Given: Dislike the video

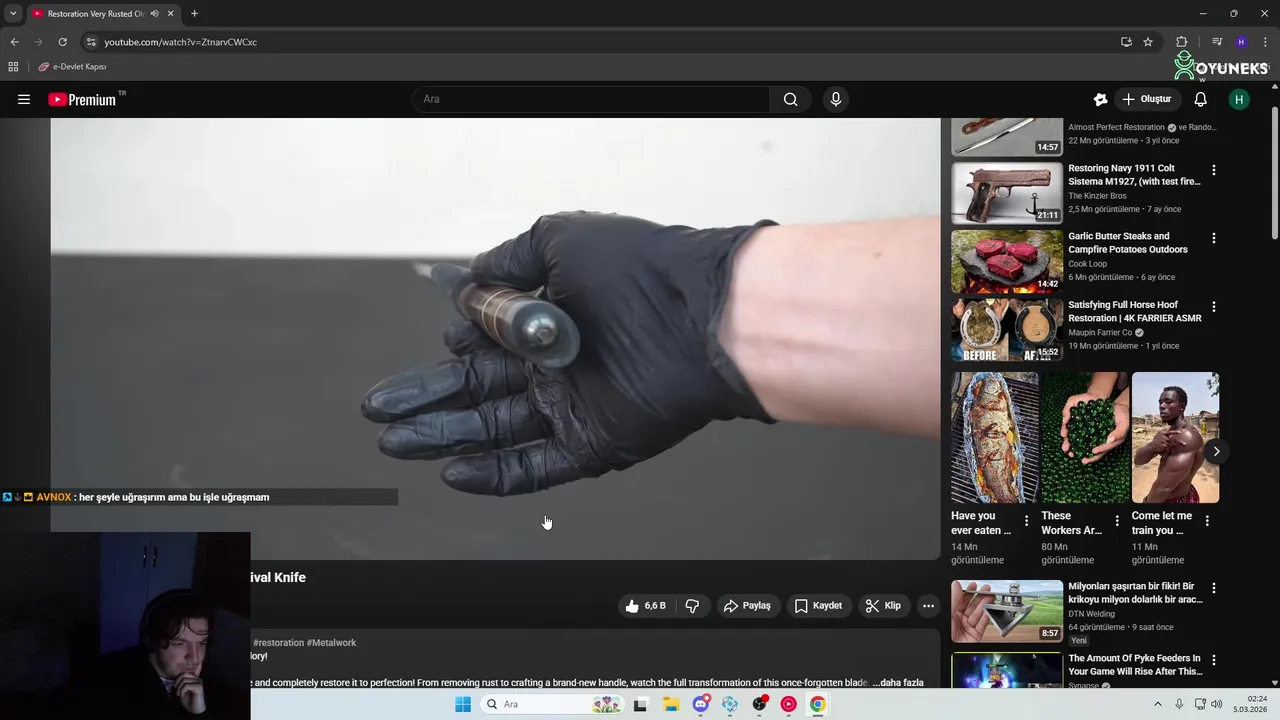Looking at the screenshot, I should 692,606.
